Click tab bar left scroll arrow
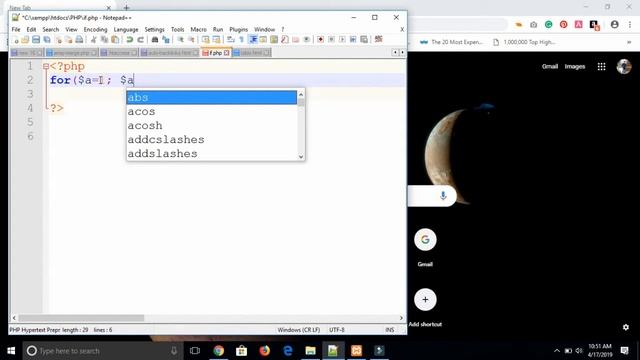This screenshot has height=360, width=640. (395, 53)
